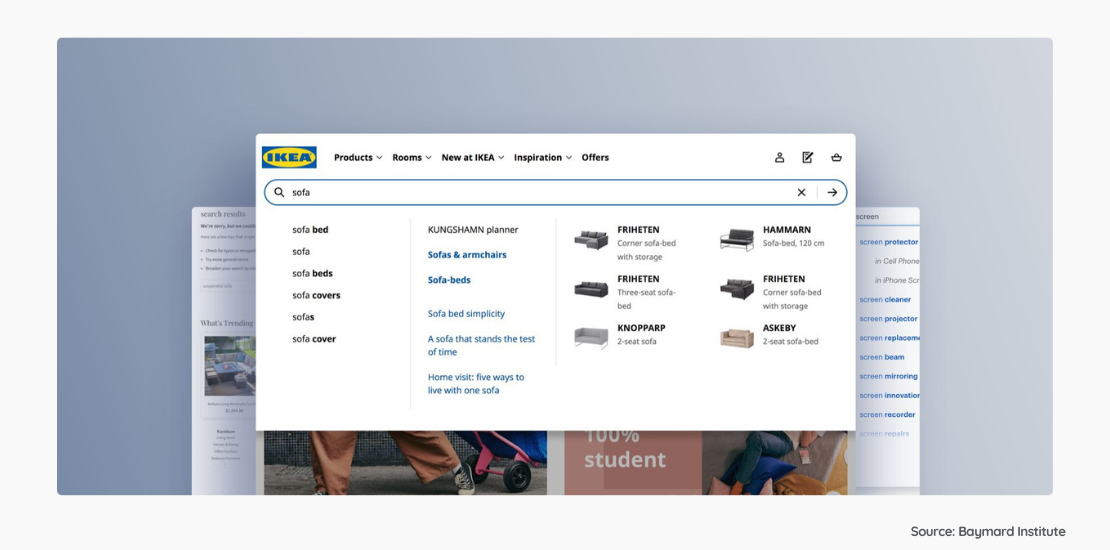Expand the Products menu
The image size is (1110, 550).
click(357, 157)
